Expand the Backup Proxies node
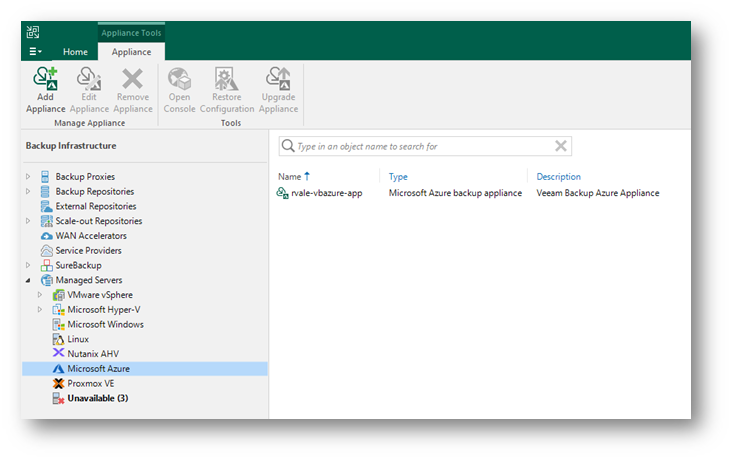Image resolution: width=733 pixels, height=461 pixels. point(28,177)
